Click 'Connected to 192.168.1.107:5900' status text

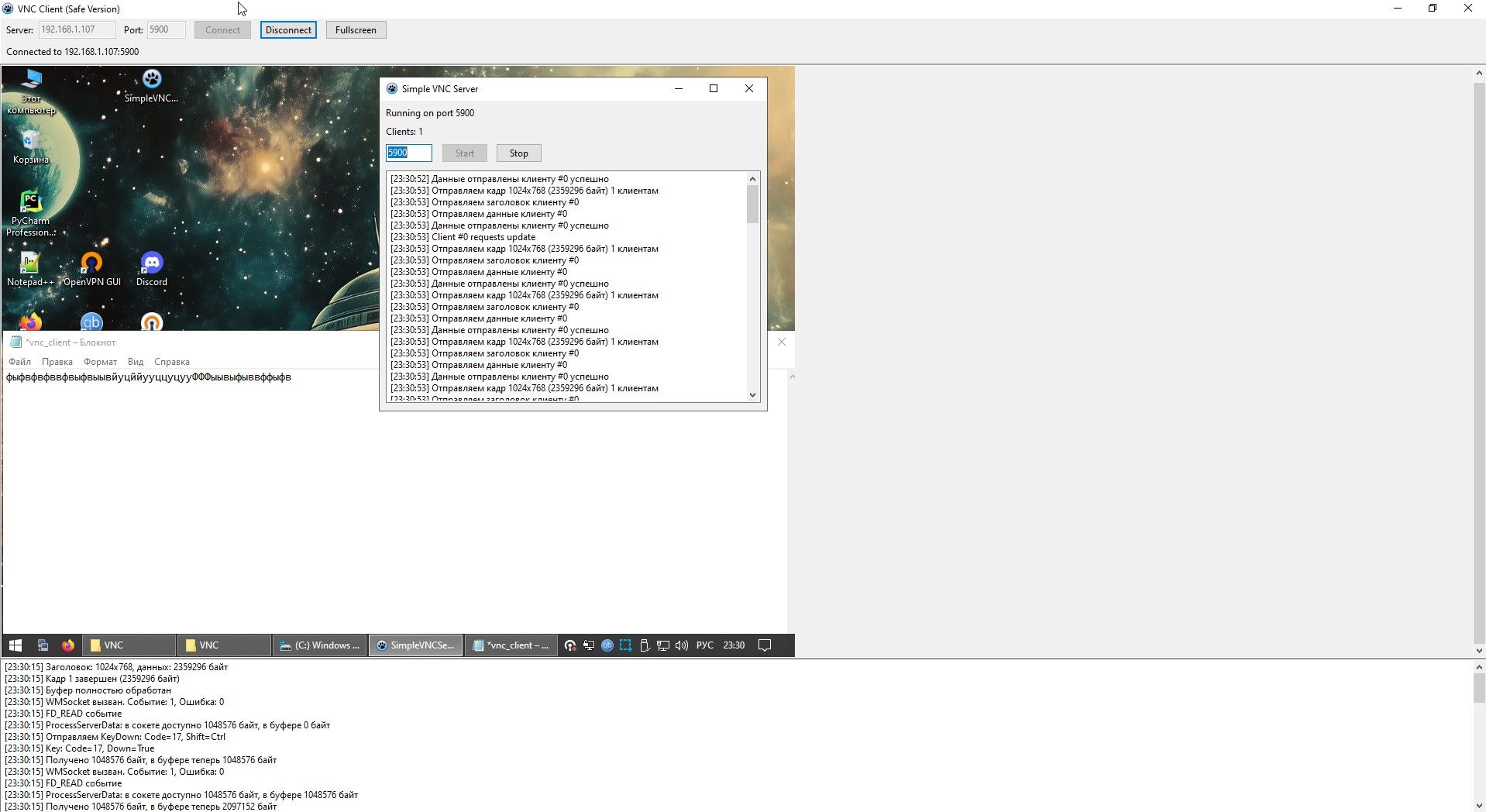click(73, 52)
